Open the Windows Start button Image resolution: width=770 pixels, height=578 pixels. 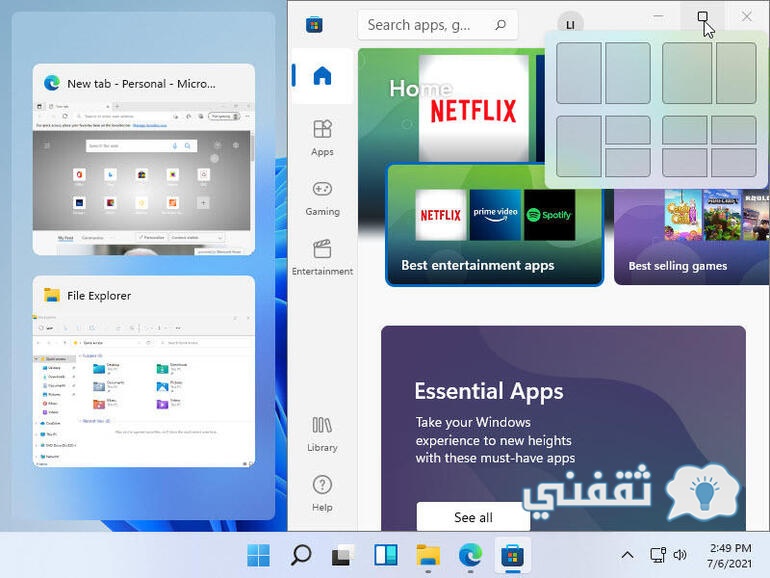258,555
